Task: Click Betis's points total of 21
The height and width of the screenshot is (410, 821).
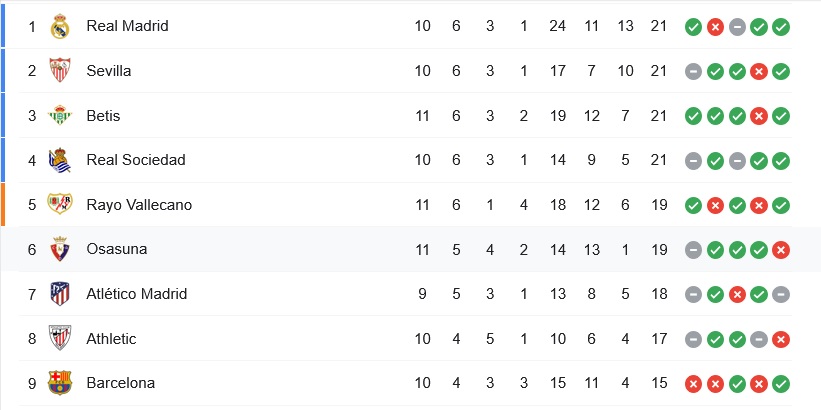Action: pyautogui.click(x=657, y=116)
